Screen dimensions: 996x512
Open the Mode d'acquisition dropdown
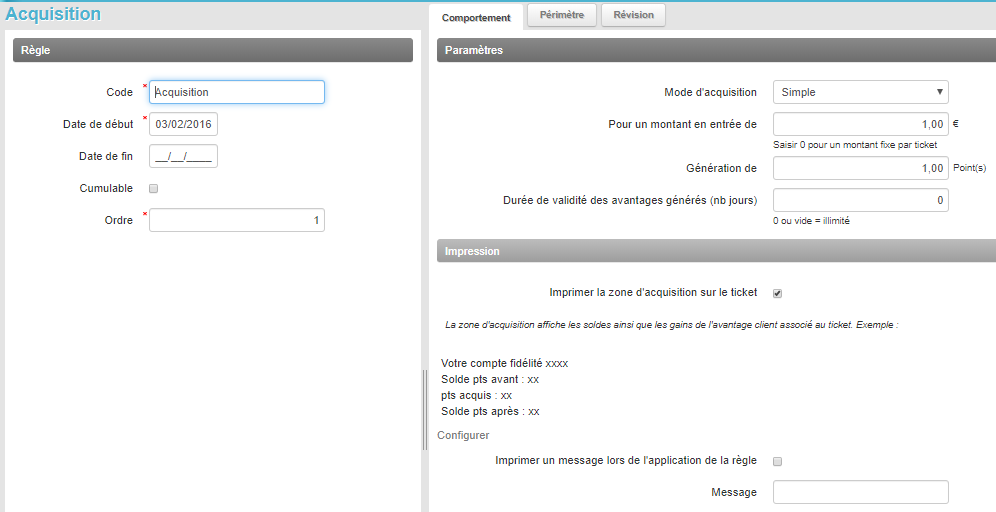pyautogui.click(x=860, y=92)
